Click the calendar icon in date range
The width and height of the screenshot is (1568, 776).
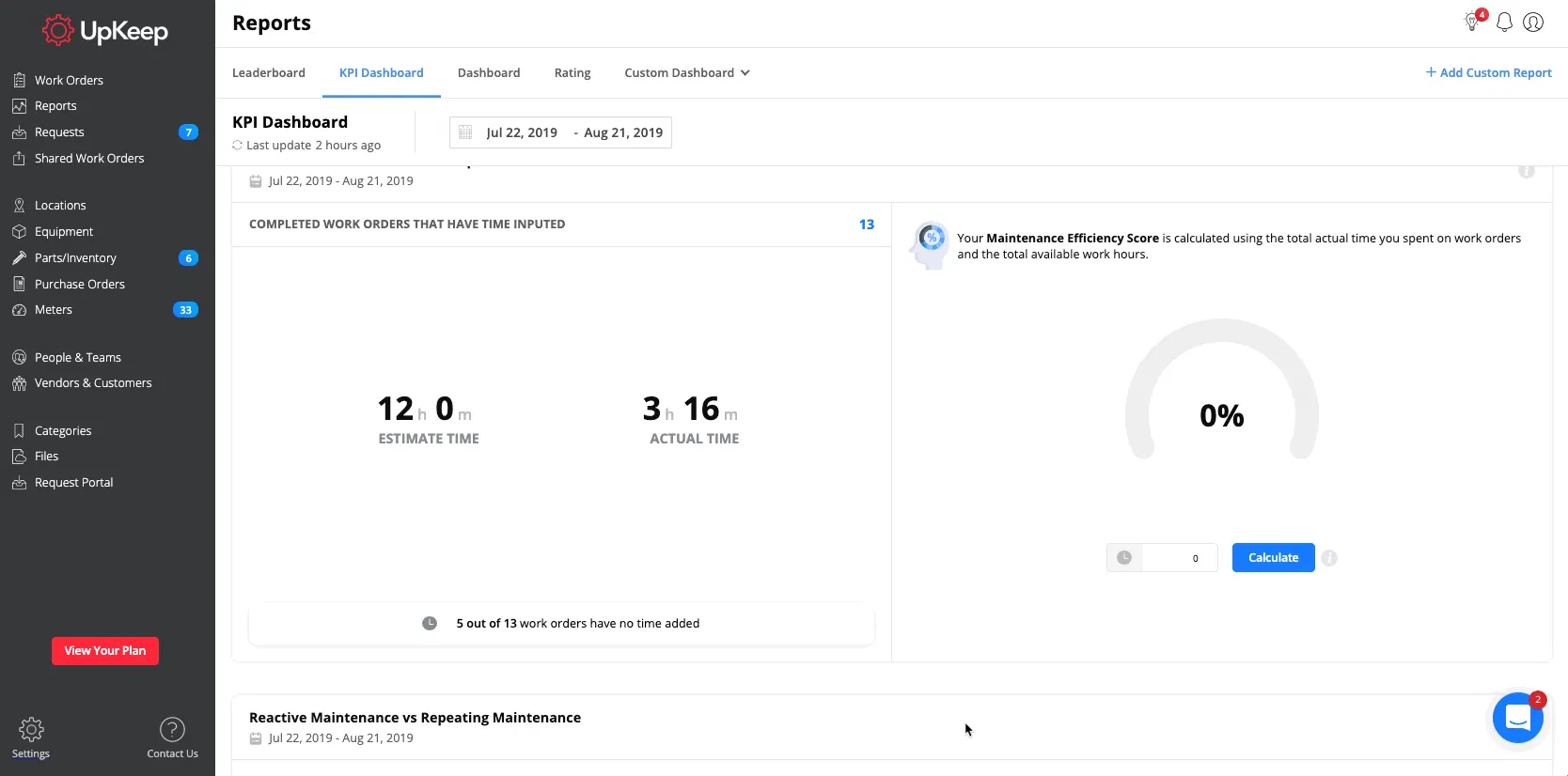465,132
